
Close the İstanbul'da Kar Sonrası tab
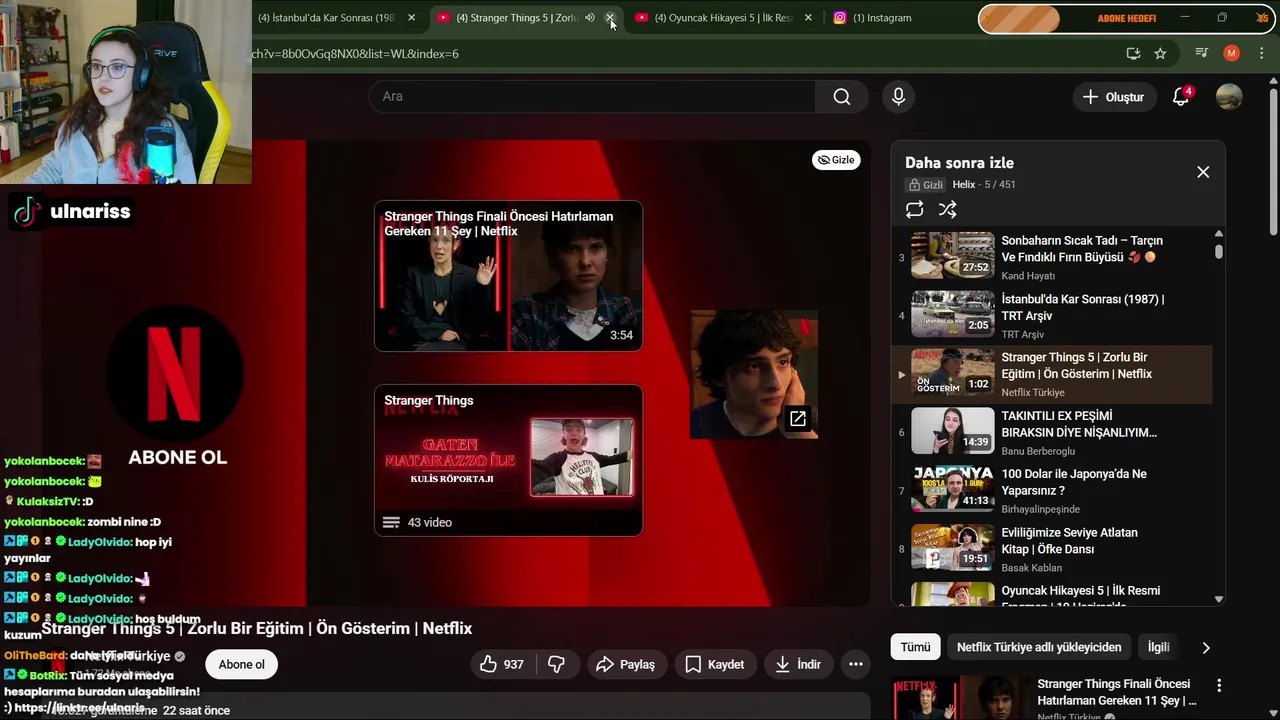point(411,18)
